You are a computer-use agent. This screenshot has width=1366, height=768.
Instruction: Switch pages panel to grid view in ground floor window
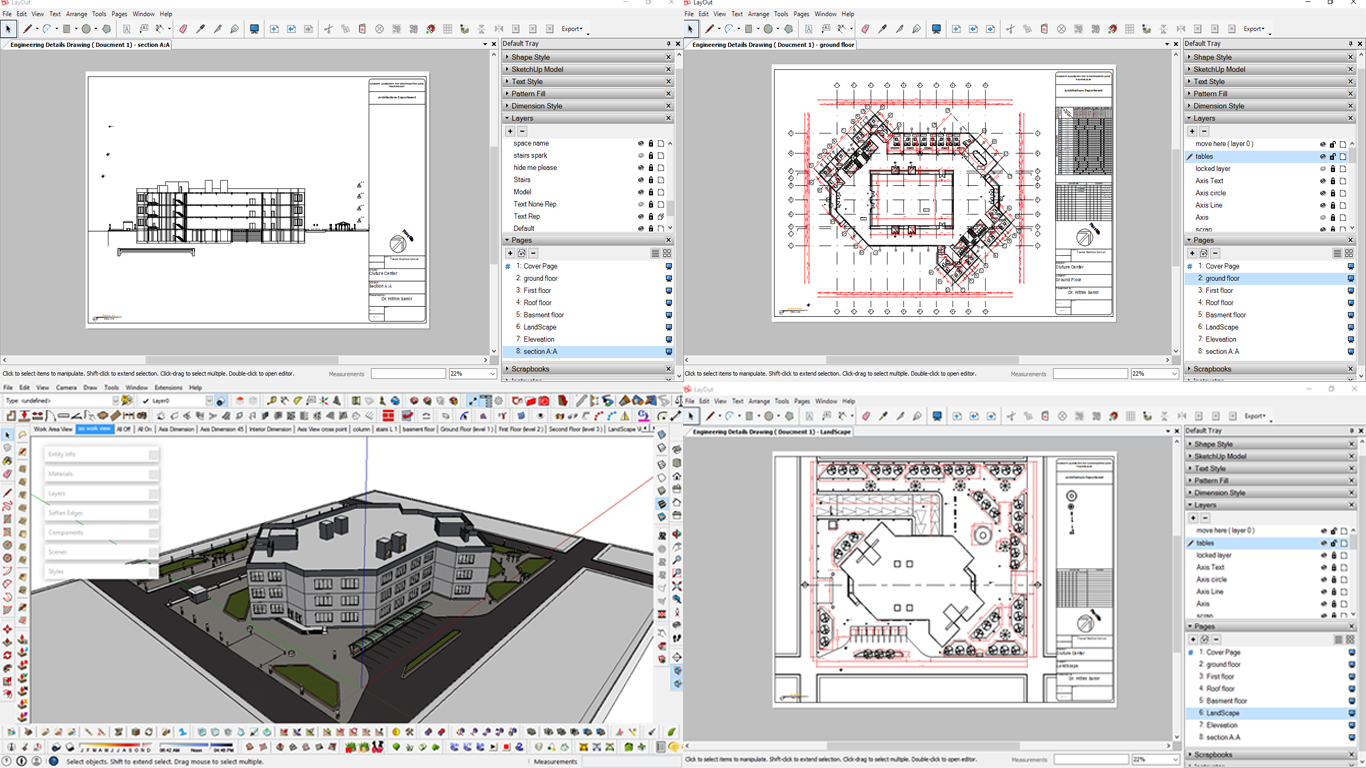pyautogui.click(x=1349, y=253)
